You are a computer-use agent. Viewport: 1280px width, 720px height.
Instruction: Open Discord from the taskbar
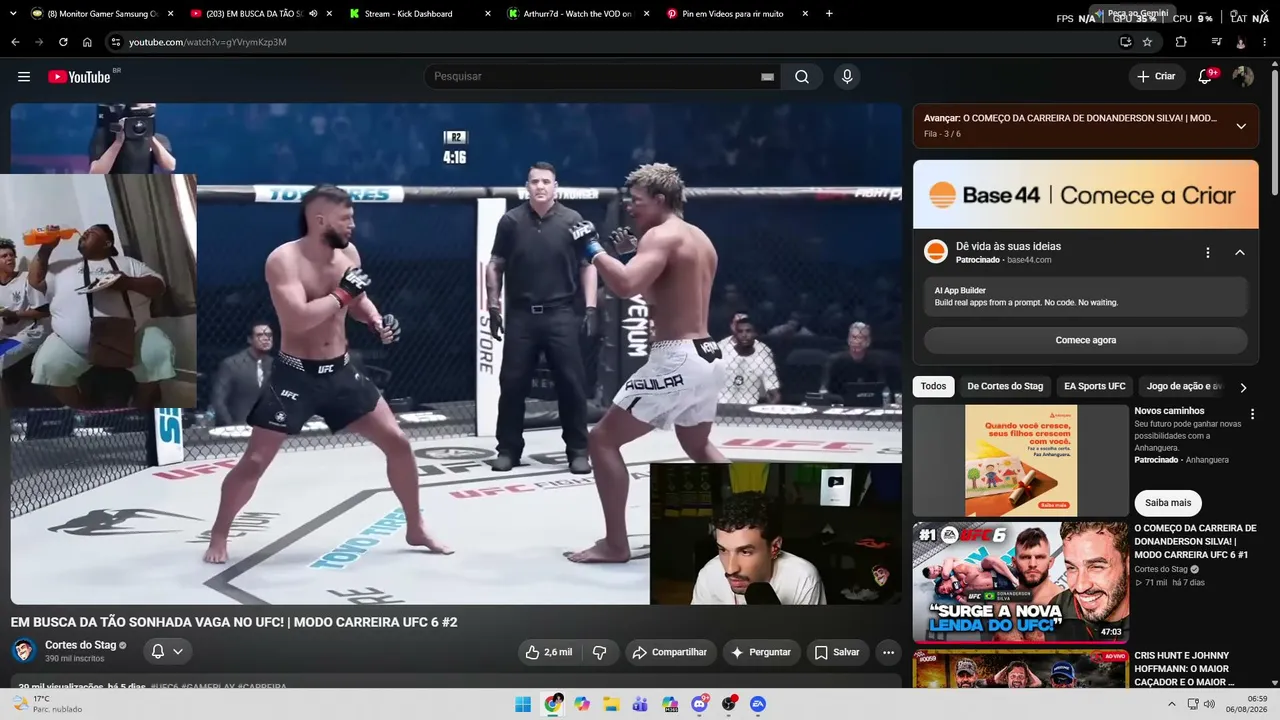699,704
